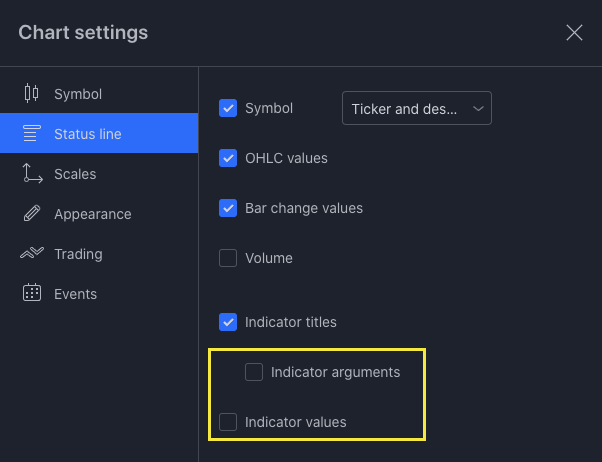602x462 pixels.
Task: Click the dropdown chevron arrow beside Symbol
Action: 478,108
